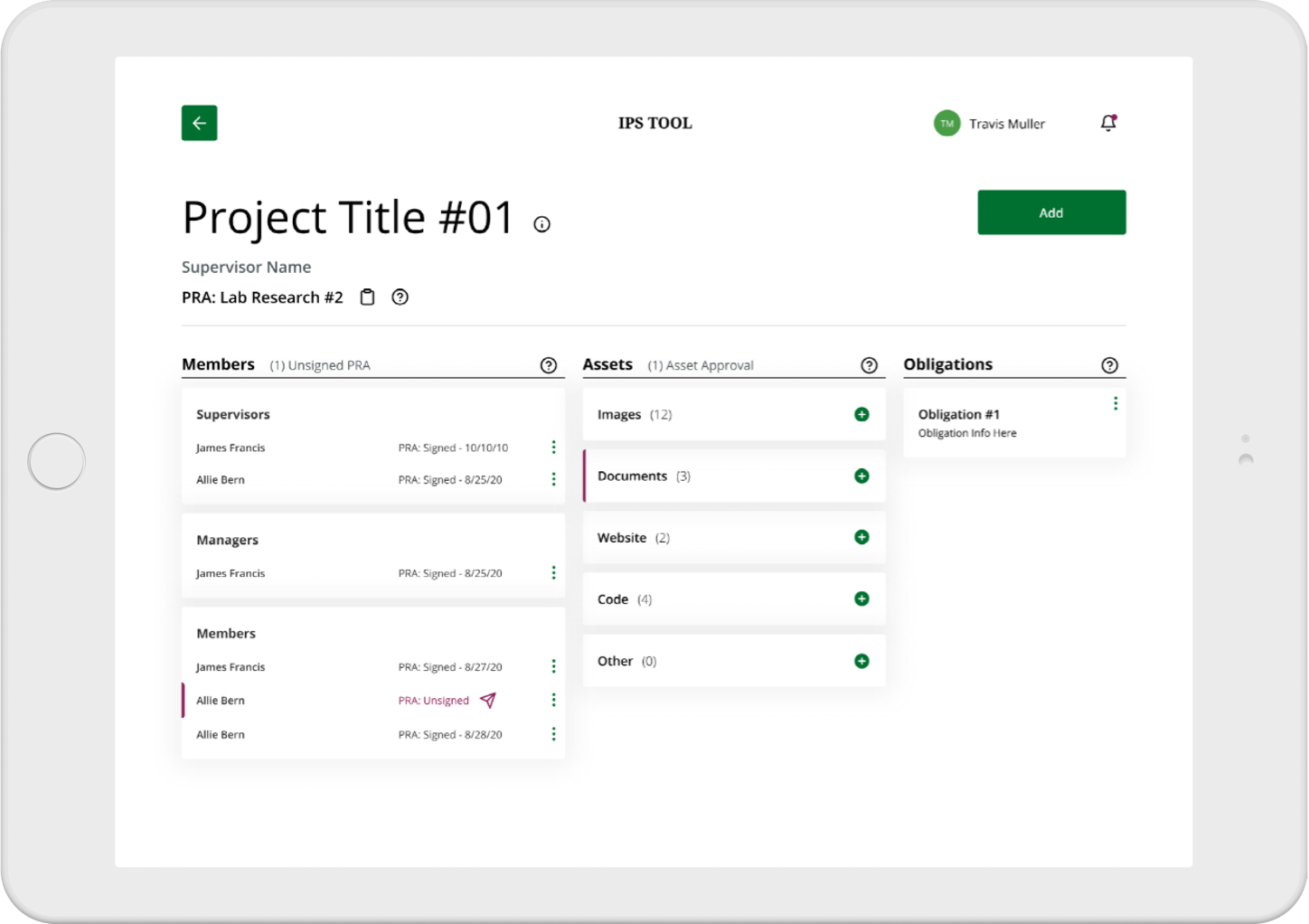Image resolution: width=1309 pixels, height=924 pixels.
Task: Open the Other (0) asset row
Action: [x=734, y=661]
